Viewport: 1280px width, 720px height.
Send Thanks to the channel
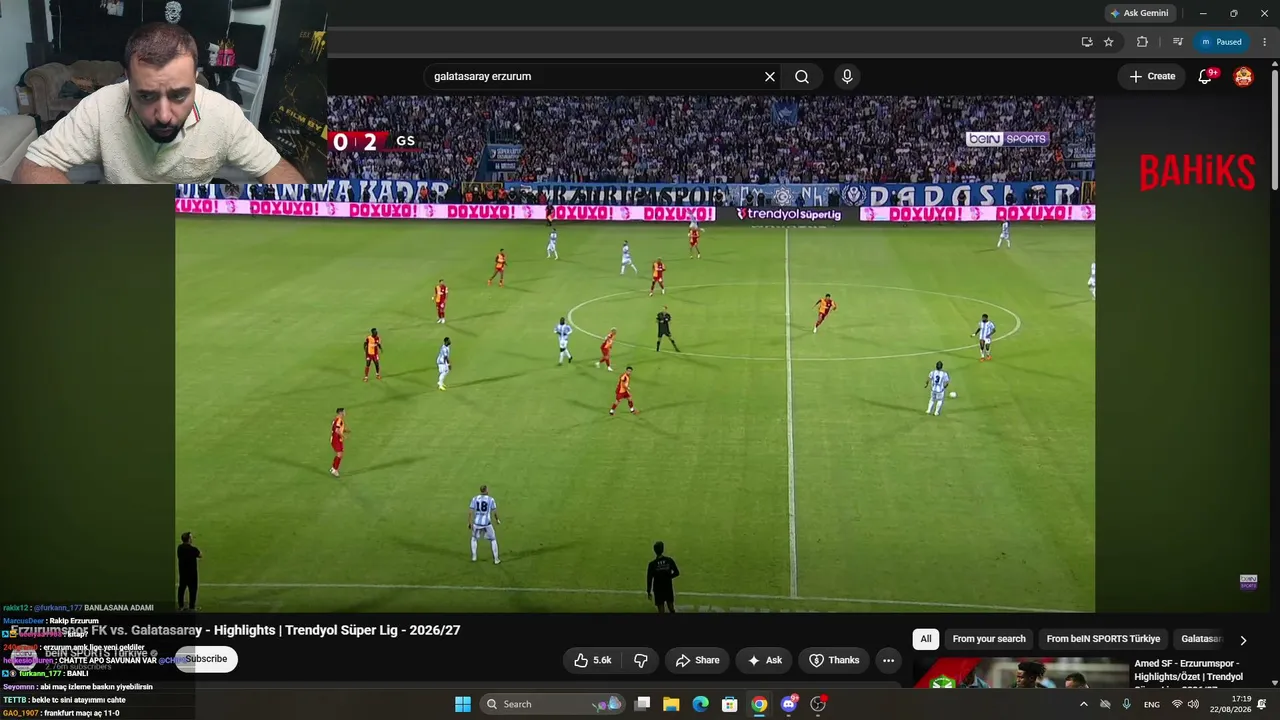pyautogui.click(x=834, y=660)
